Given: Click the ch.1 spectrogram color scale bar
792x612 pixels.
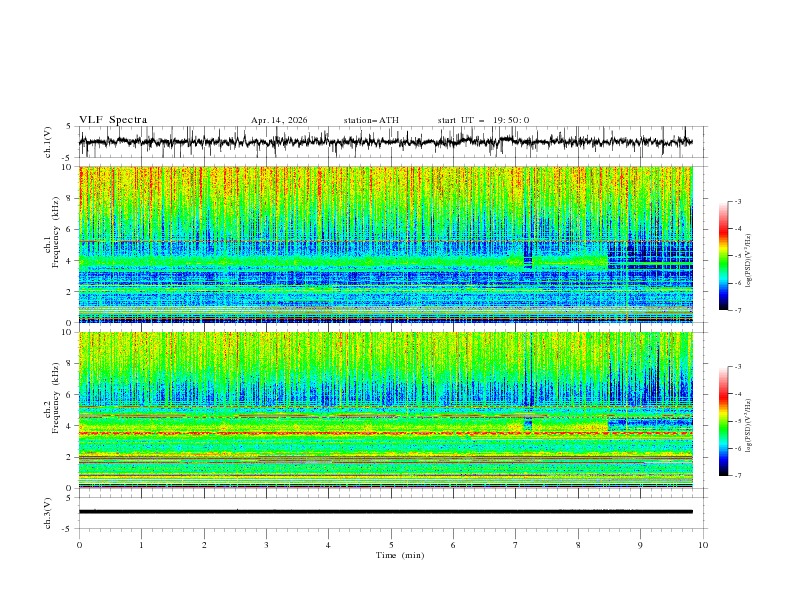Looking at the screenshot, I should pos(723,256).
